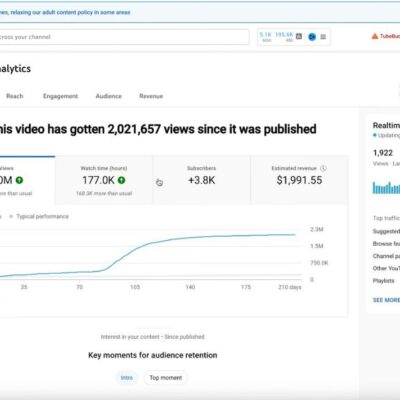This screenshot has height=400, width=400.
Task: Switch to the Revenue tab
Action: click(x=151, y=96)
